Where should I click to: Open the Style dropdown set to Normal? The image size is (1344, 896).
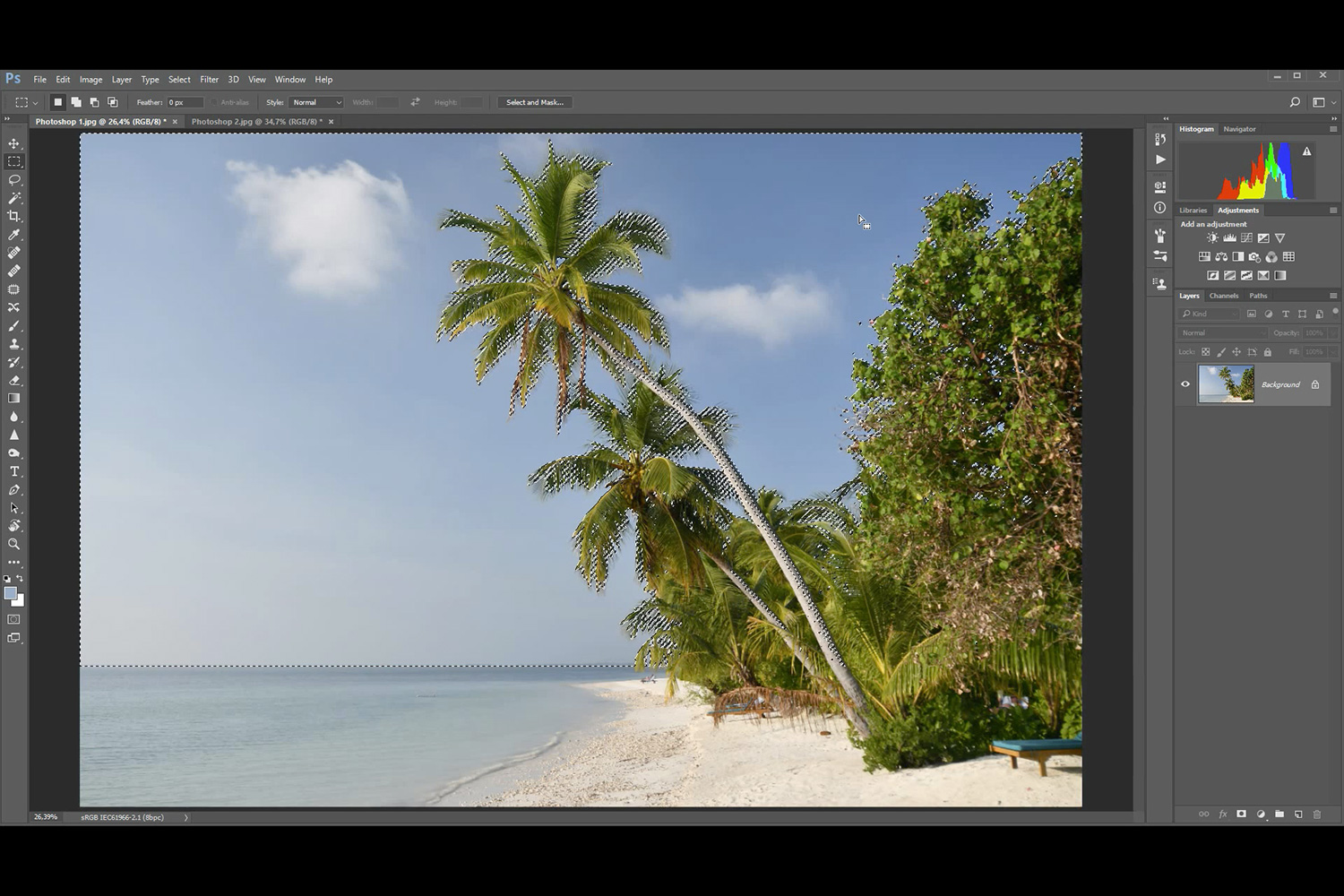(316, 102)
